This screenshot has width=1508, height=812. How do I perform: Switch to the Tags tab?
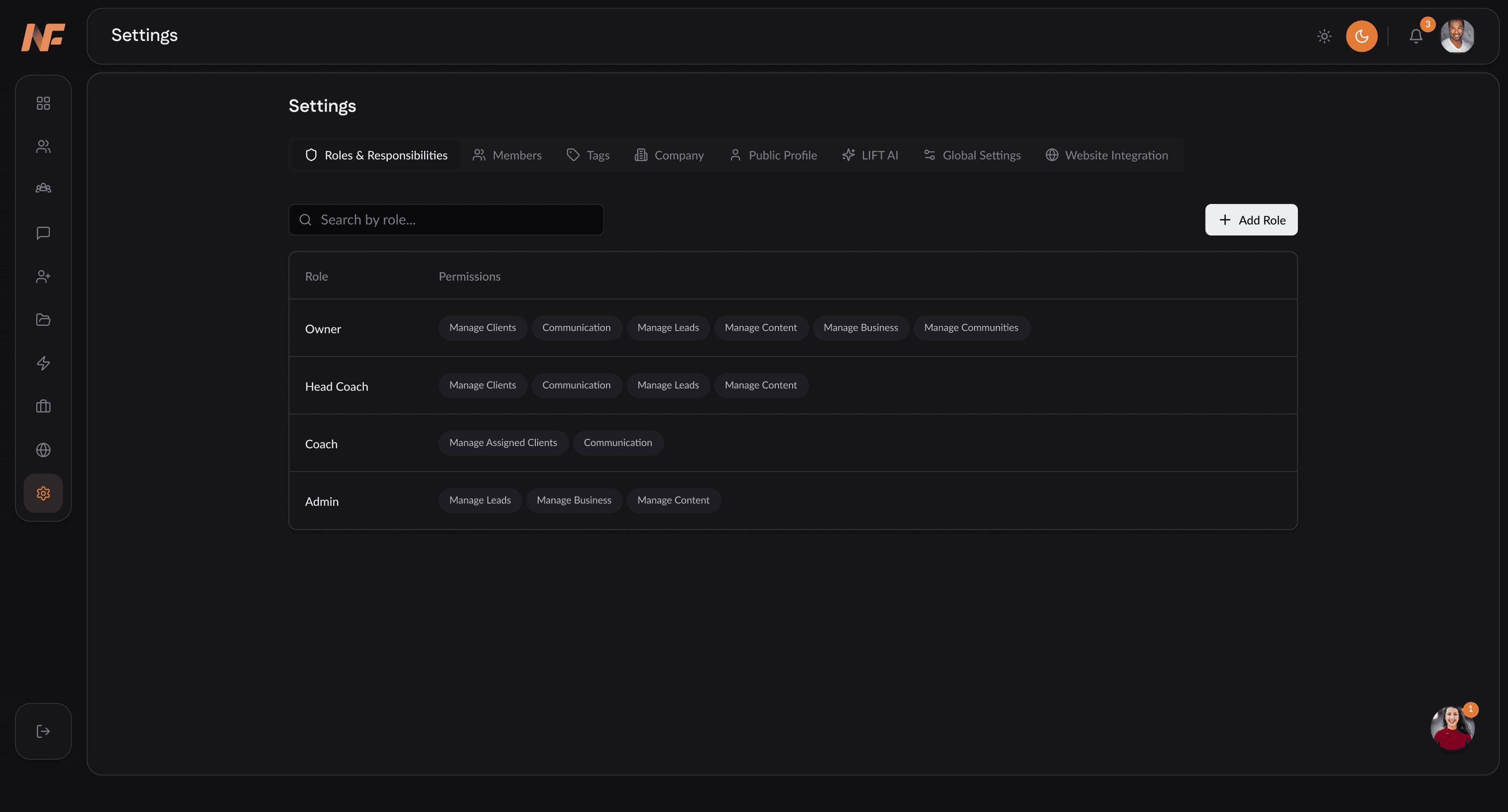pyautogui.click(x=588, y=155)
